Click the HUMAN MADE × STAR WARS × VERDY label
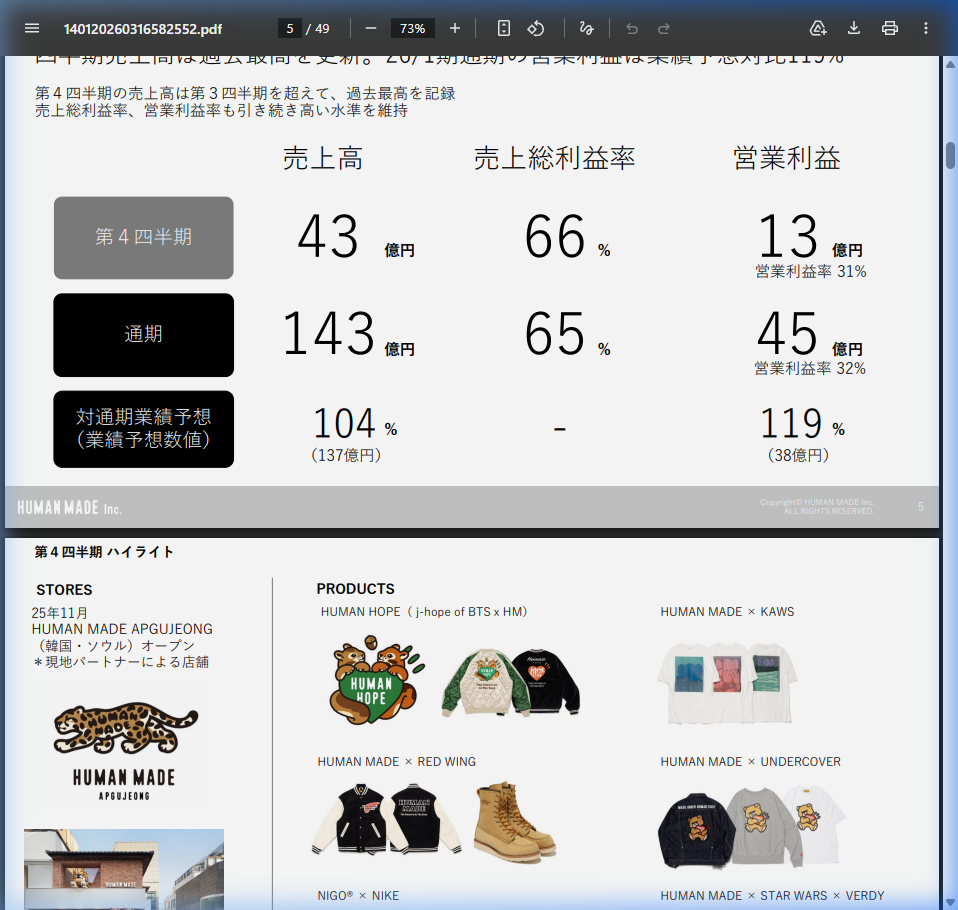 click(772, 895)
